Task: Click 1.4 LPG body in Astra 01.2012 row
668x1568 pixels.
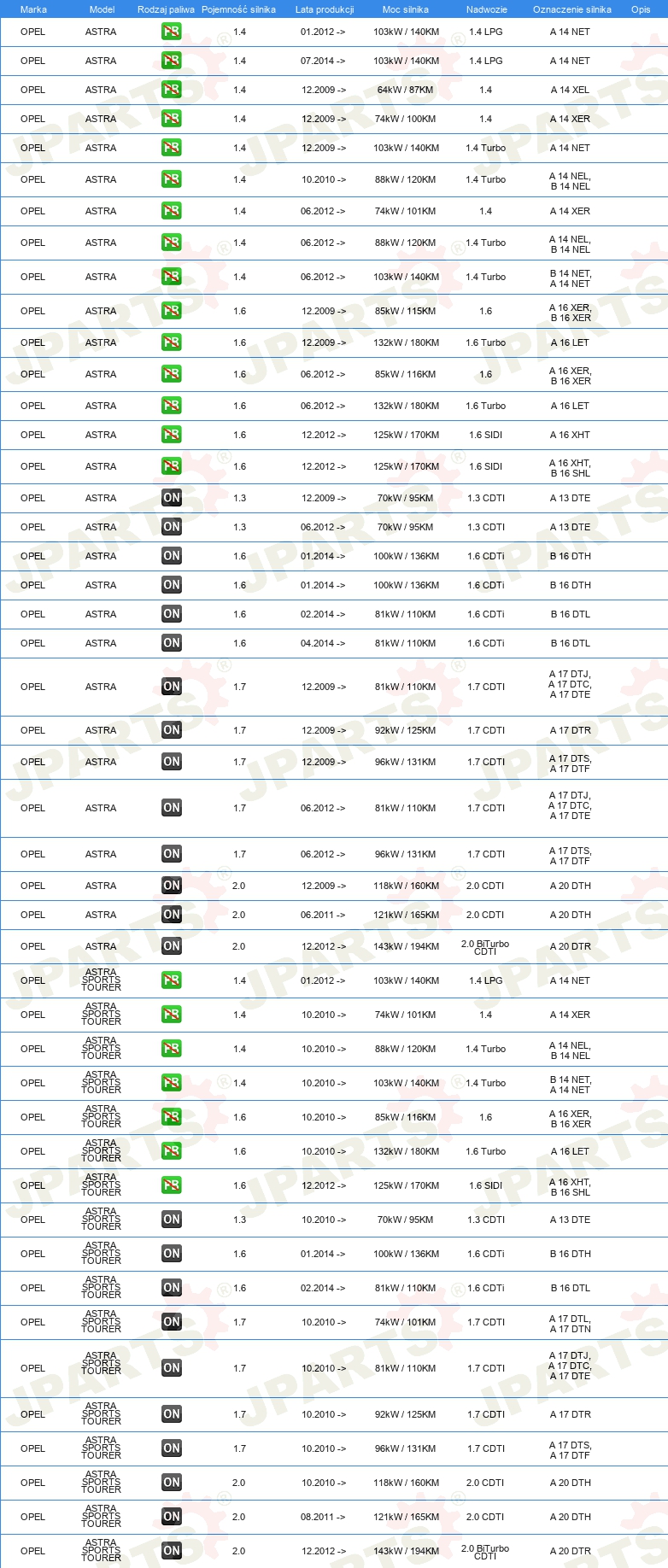Action: click(486, 32)
